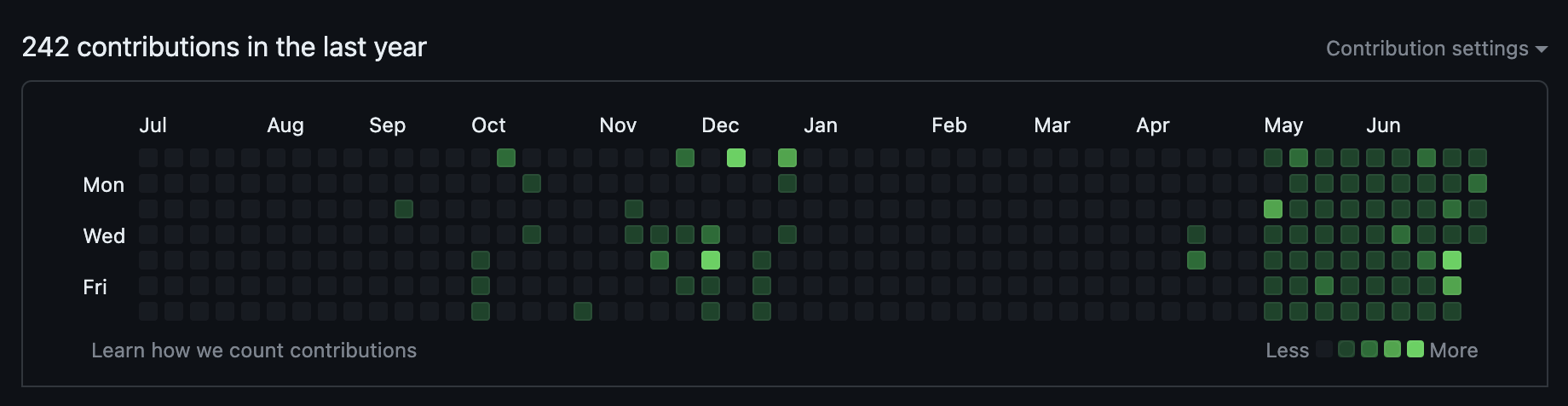Select the only green day cell under Sep
Image resolution: width=1568 pixels, height=406 pixels.
(404, 209)
